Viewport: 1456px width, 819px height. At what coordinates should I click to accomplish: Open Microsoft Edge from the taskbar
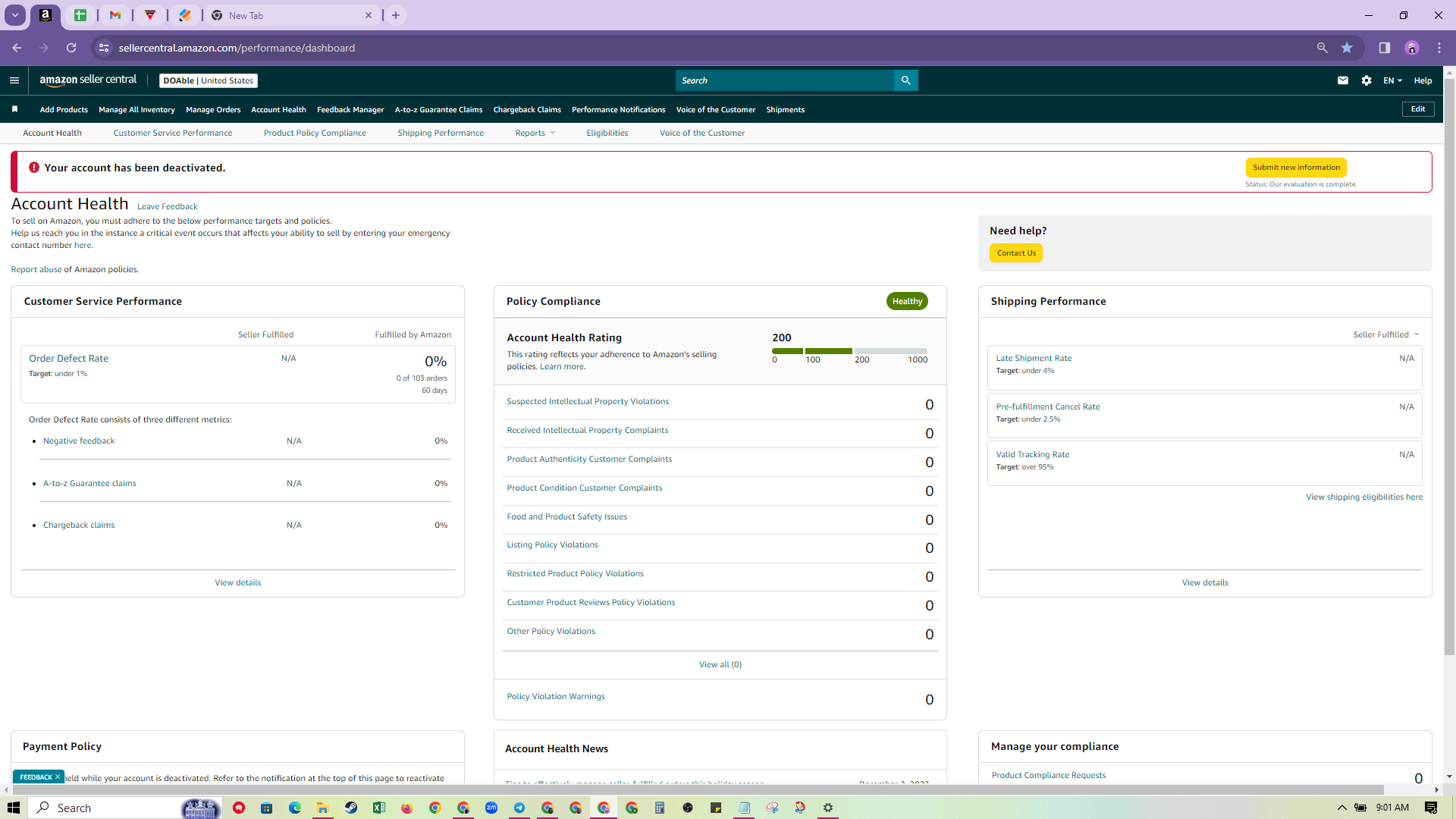pyautogui.click(x=294, y=808)
